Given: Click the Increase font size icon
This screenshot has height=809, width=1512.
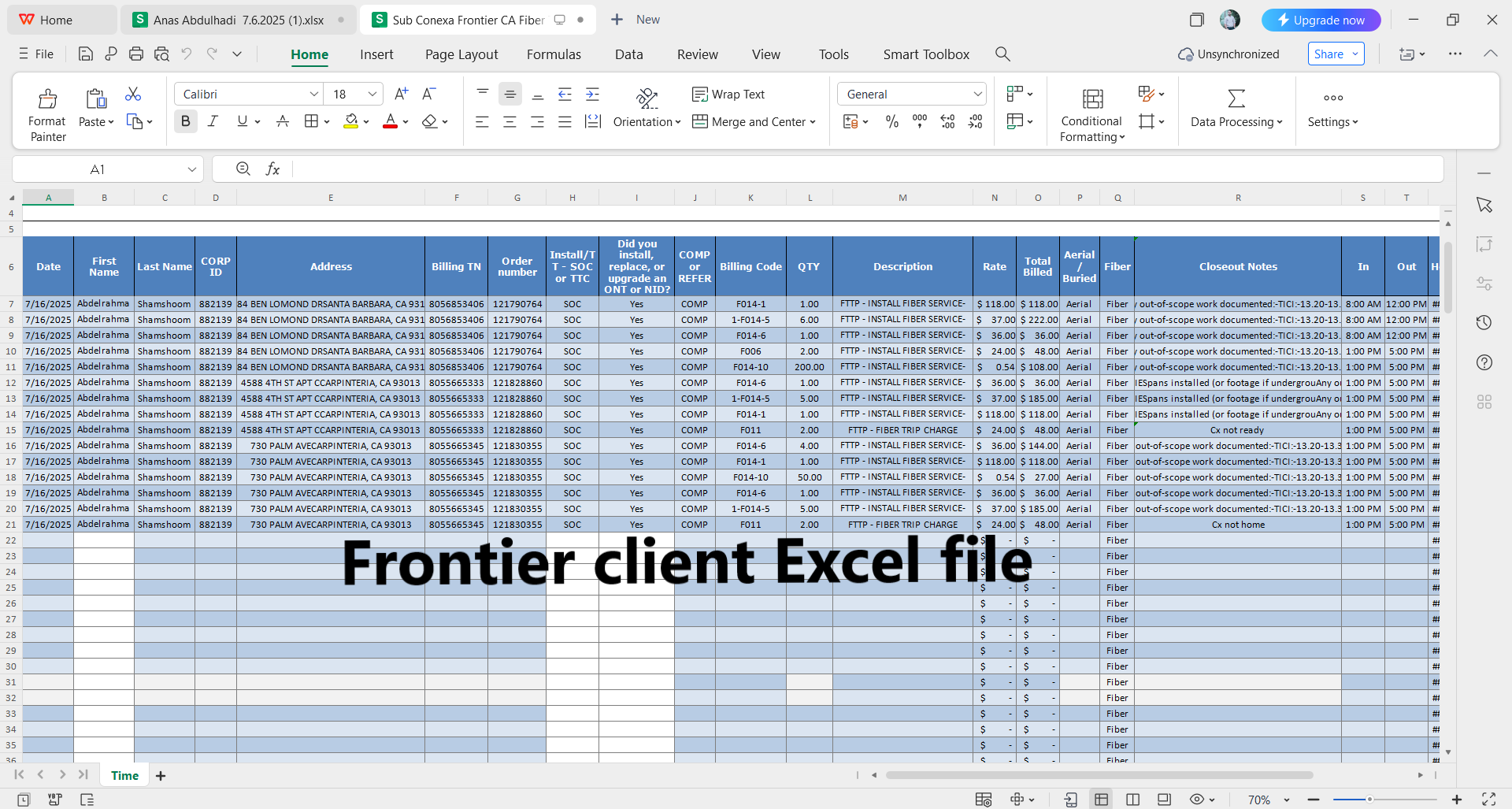Looking at the screenshot, I should pos(401,95).
